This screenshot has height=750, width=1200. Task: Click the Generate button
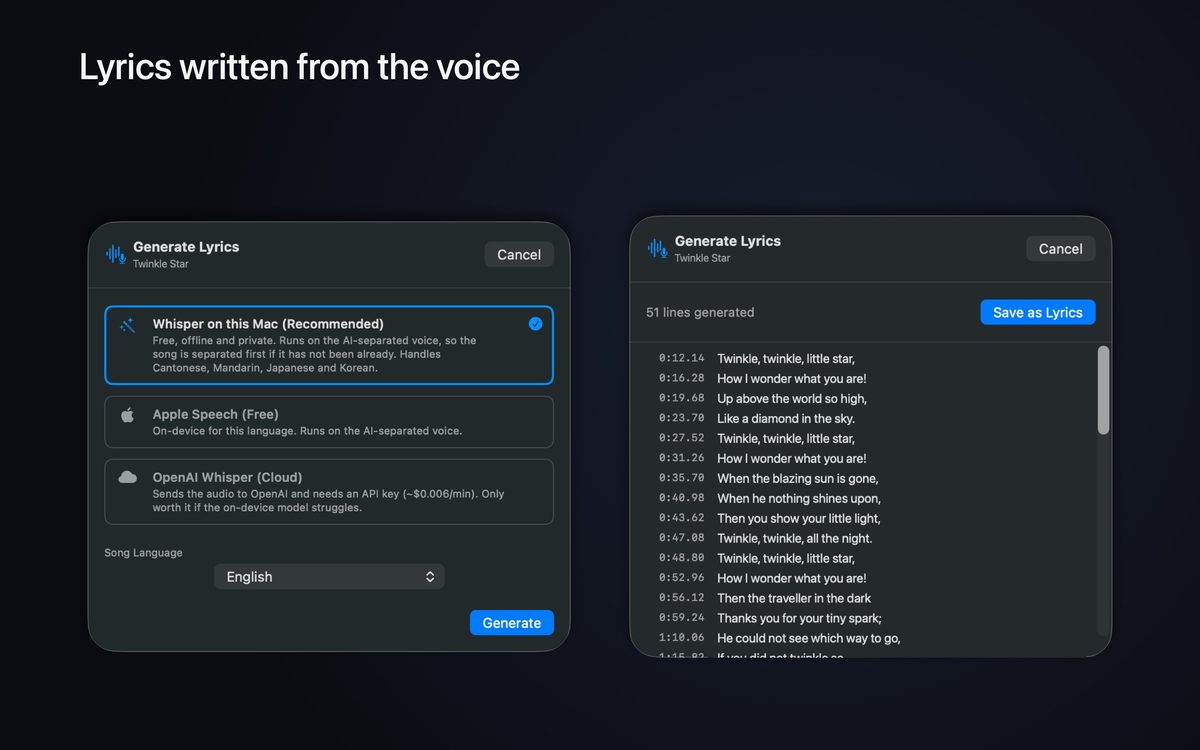point(512,623)
